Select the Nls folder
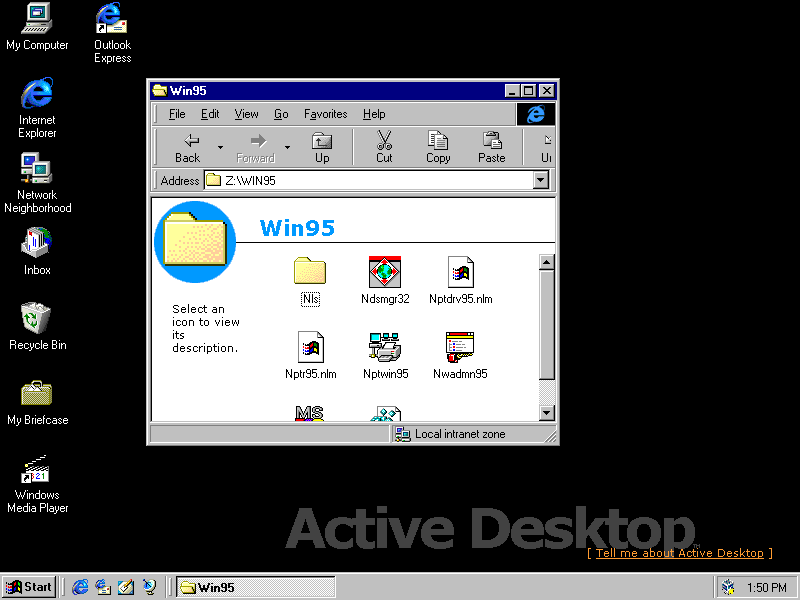The image size is (800, 600). click(x=310, y=281)
